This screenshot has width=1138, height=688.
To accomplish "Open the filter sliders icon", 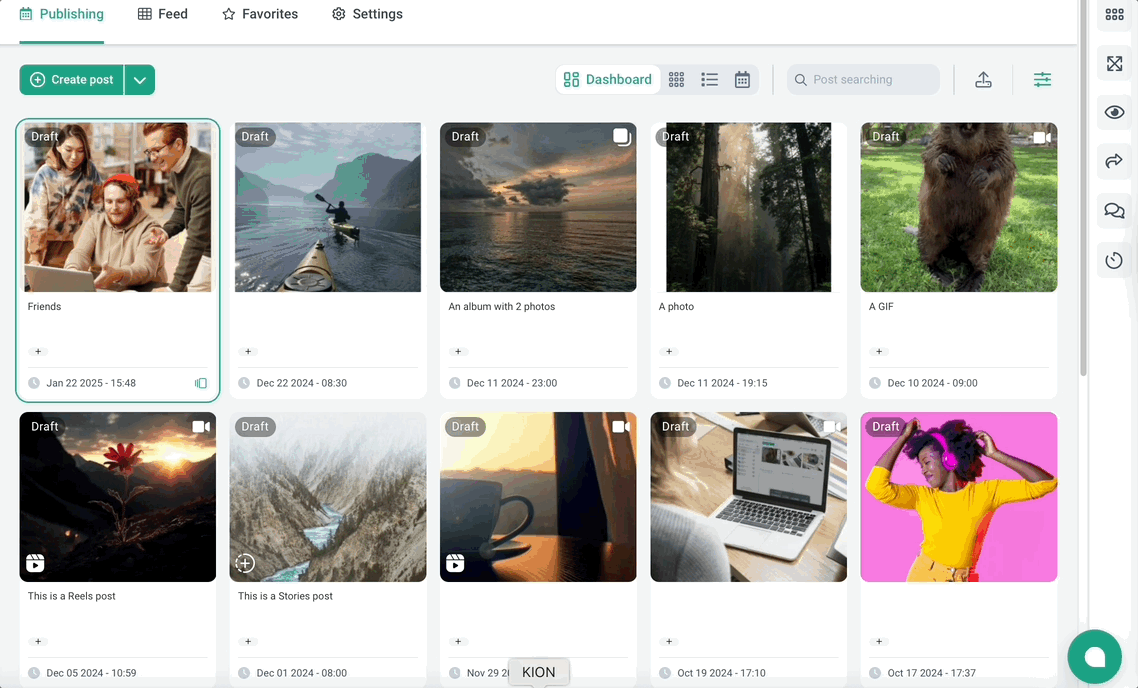I will 1042,80.
